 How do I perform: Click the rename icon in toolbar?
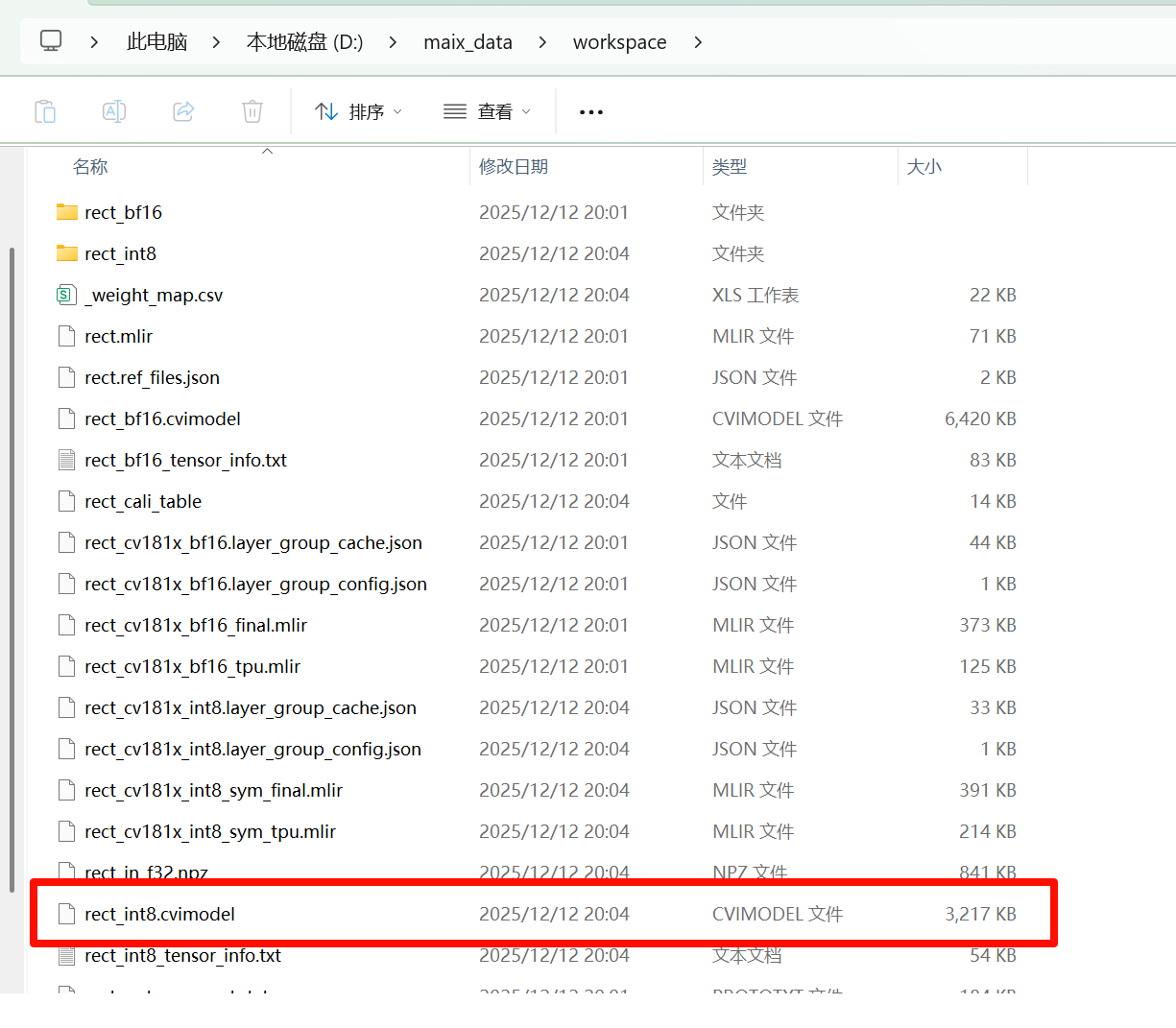tap(114, 111)
